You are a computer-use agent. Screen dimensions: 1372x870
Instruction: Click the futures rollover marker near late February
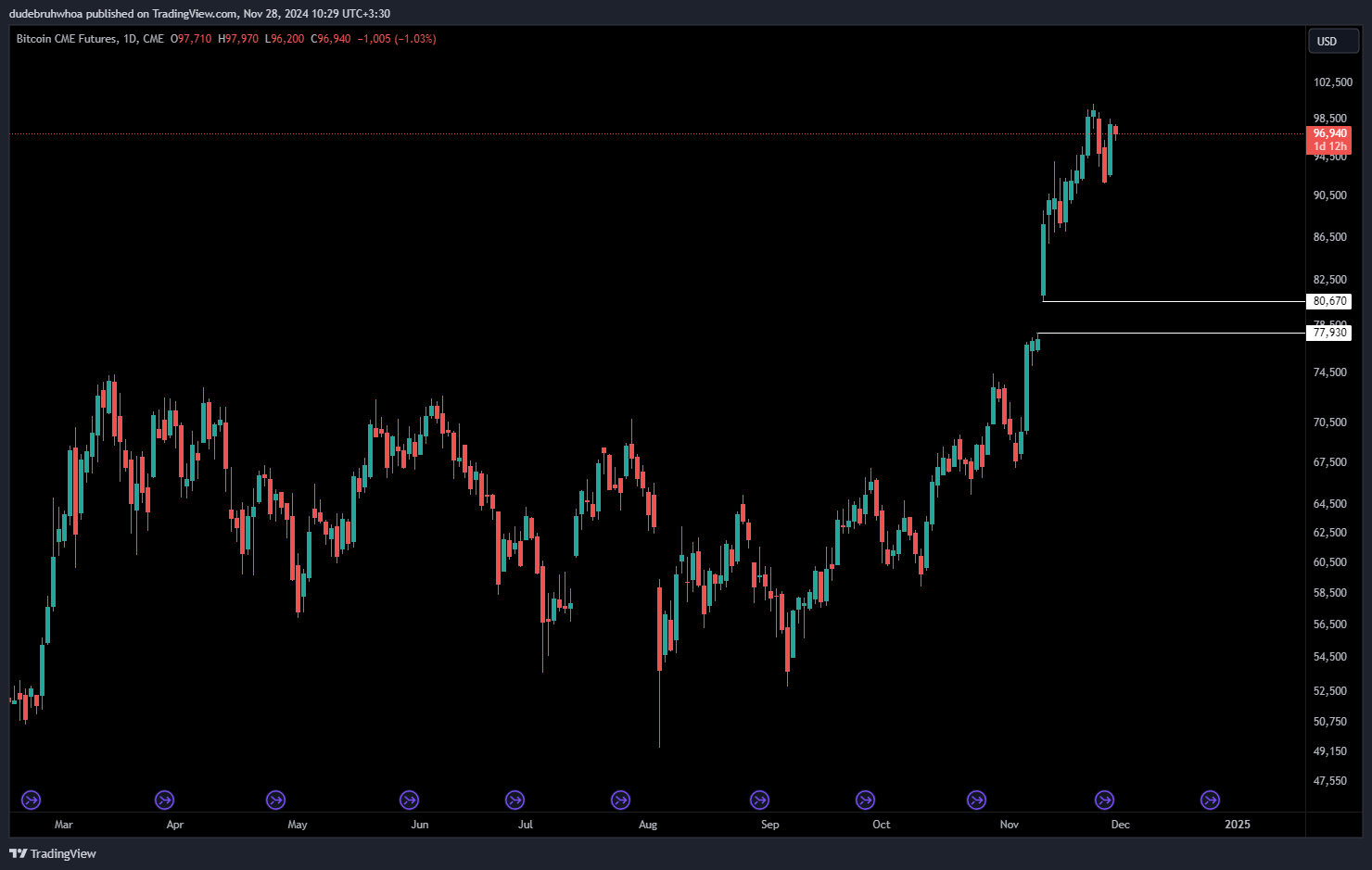pyautogui.click(x=31, y=800)
